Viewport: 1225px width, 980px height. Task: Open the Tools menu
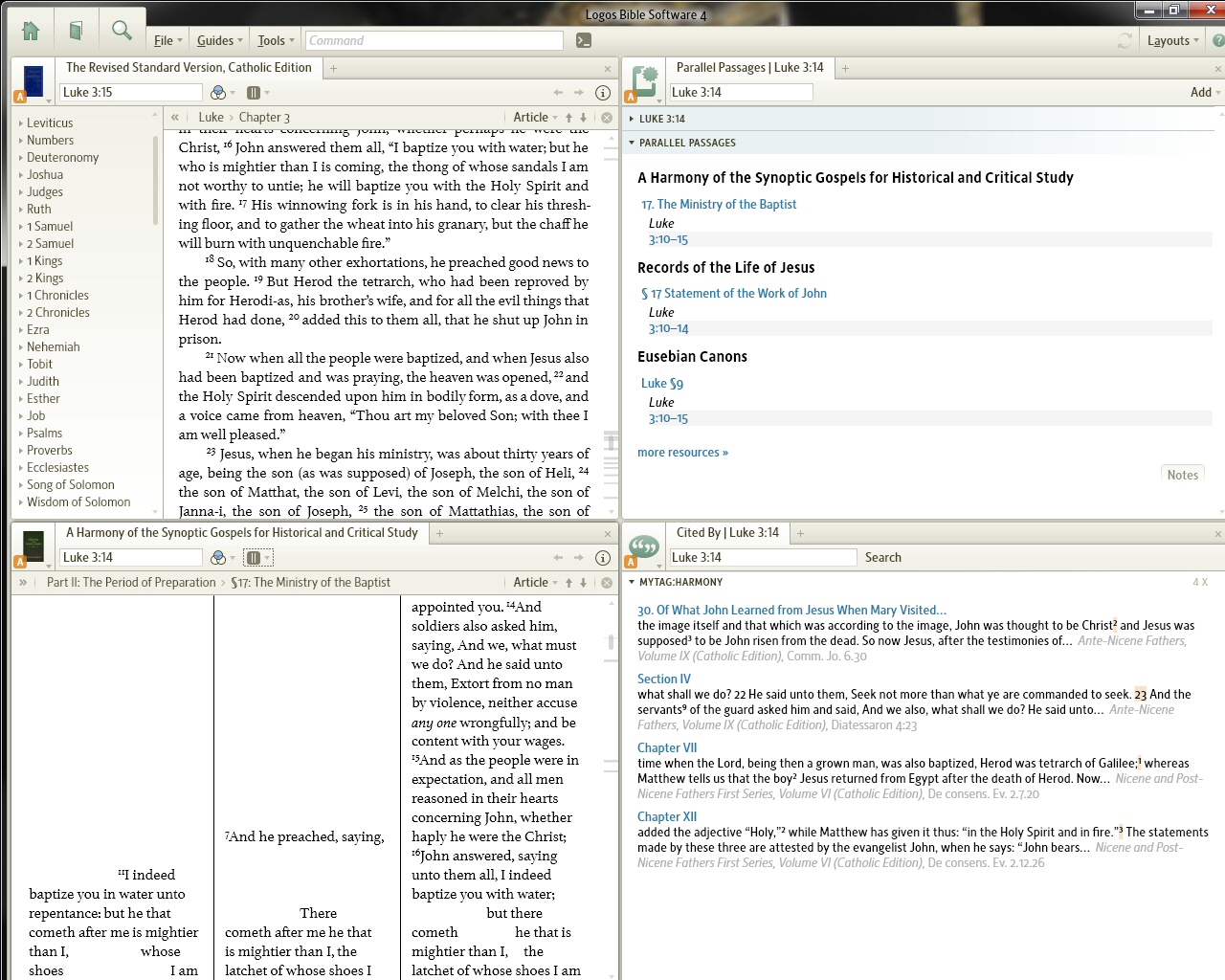tap(274, 40)
